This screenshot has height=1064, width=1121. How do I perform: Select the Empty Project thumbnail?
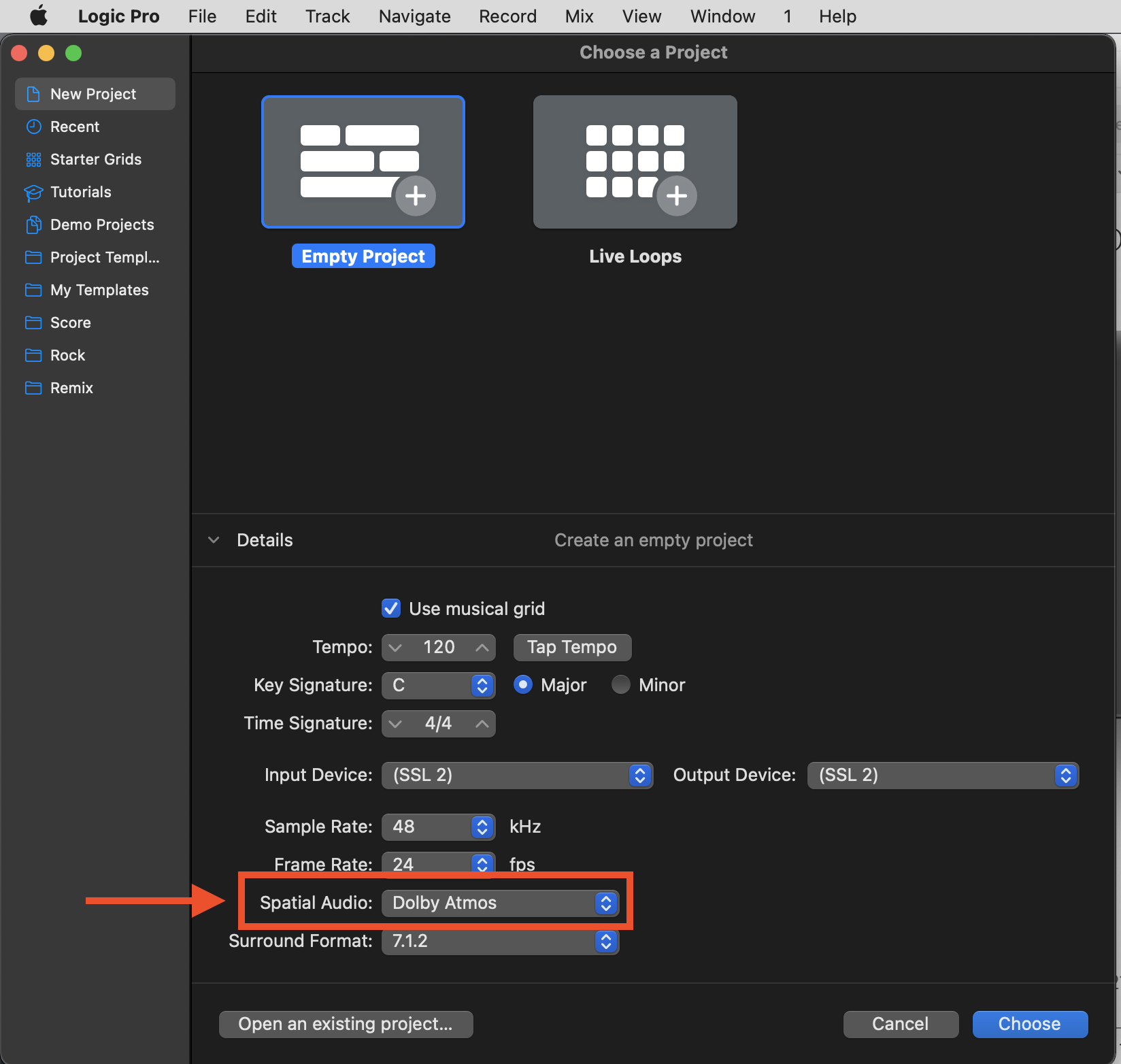coord(363,162)
